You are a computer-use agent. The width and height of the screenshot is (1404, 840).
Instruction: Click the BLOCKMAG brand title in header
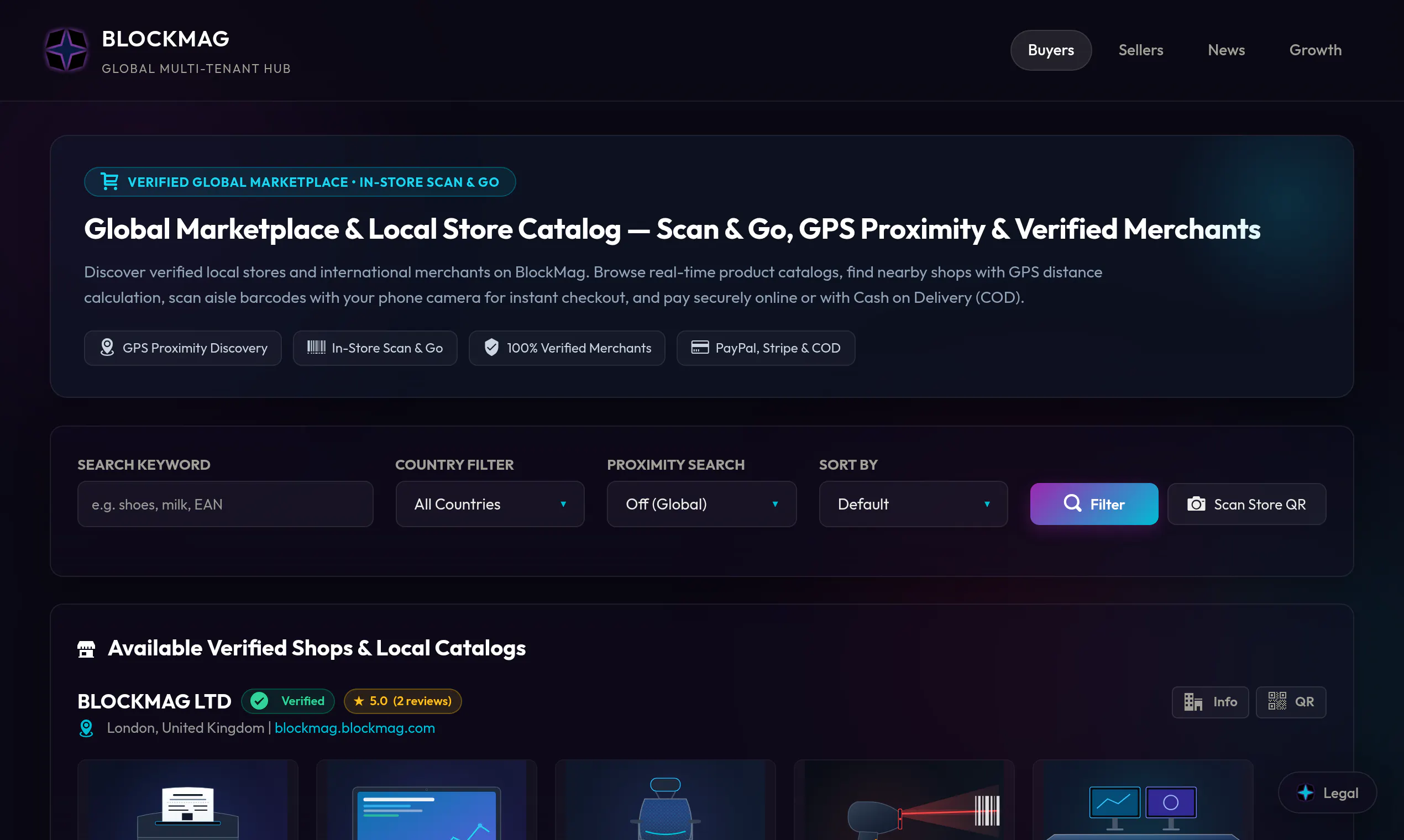[x=165, y=39]
